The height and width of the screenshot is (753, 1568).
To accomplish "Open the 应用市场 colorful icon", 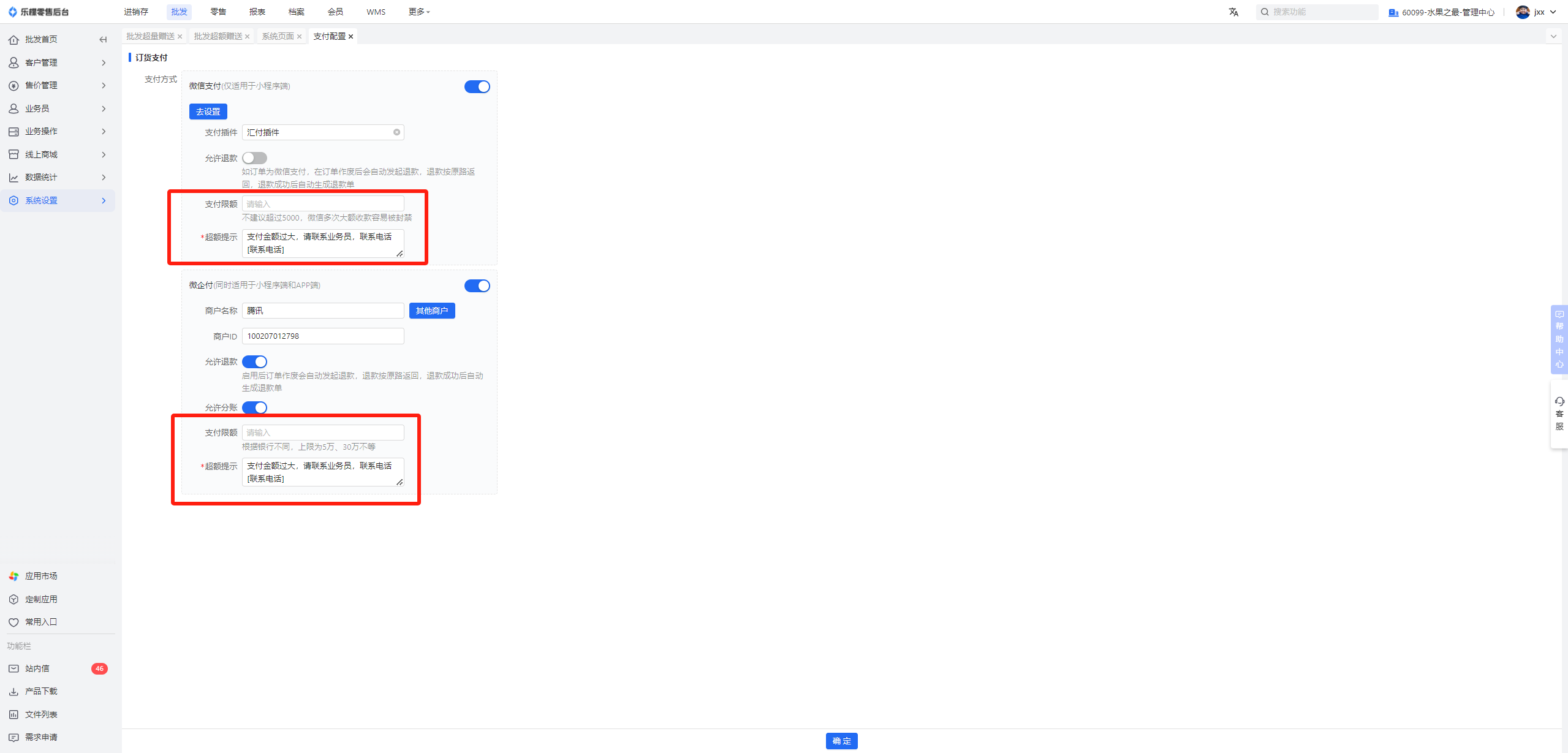I will click(13, 576).
